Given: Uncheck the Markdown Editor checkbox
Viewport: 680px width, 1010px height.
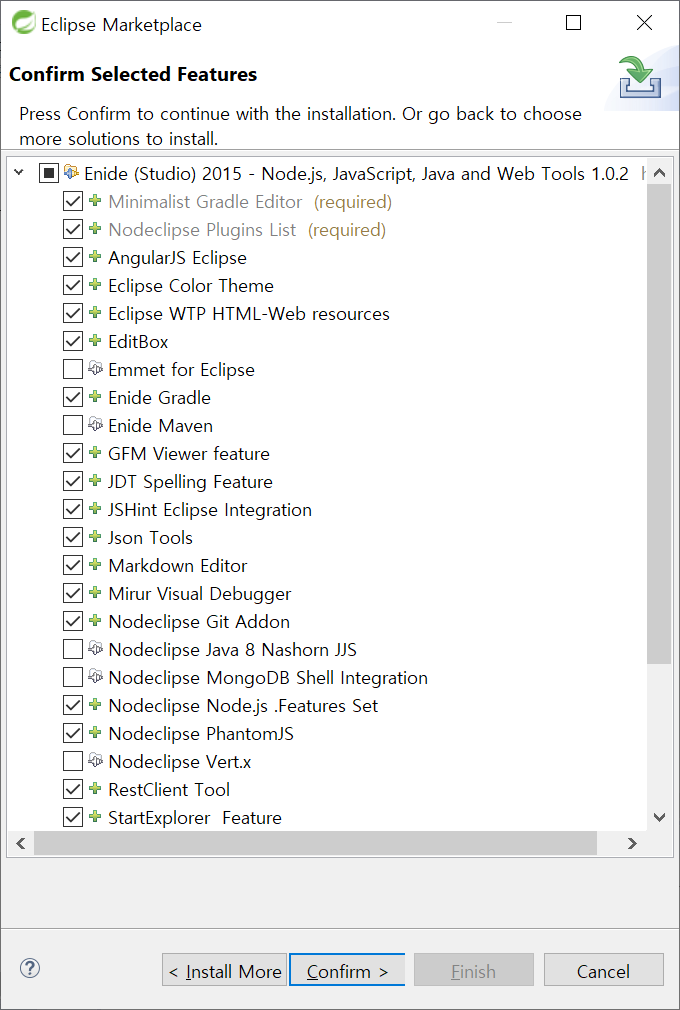Looking at the screenshot, I should click(73, 565).
